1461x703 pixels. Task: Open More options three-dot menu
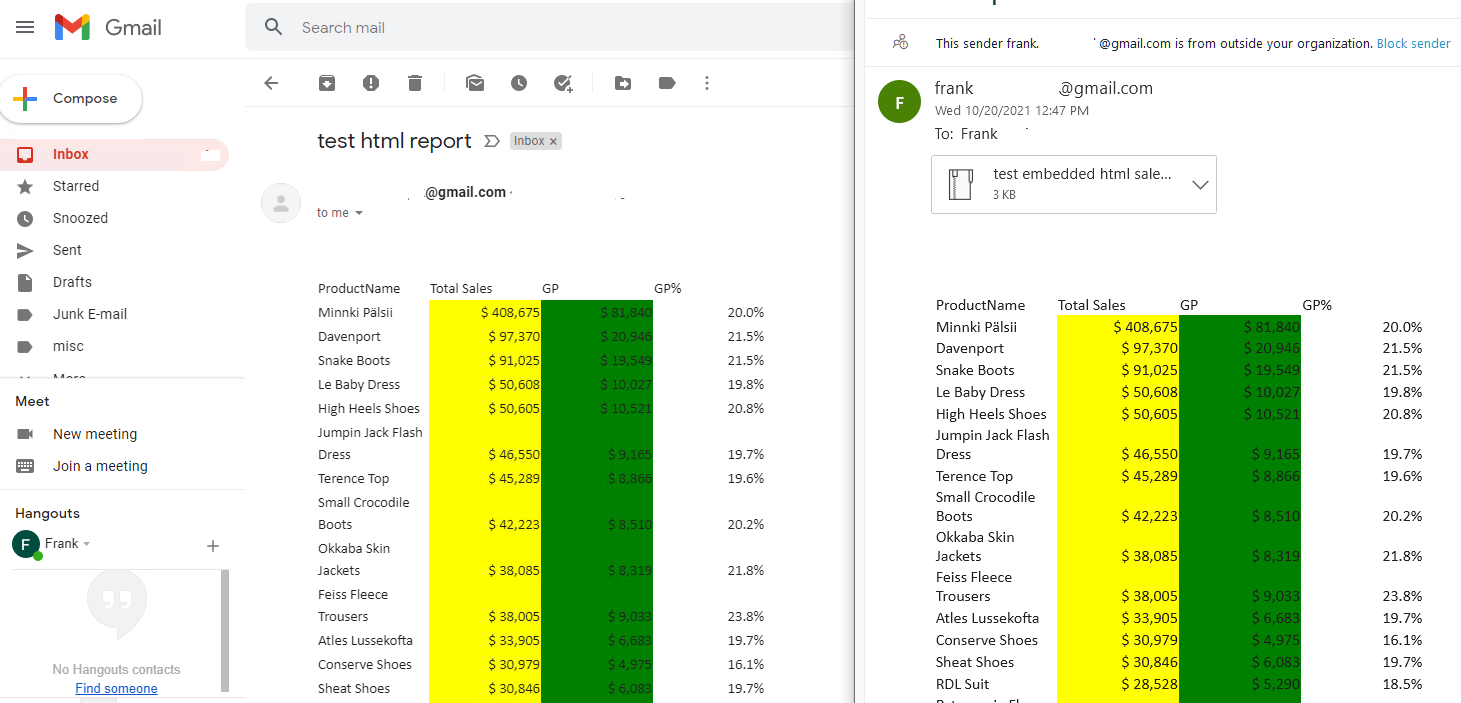tap(707, 83)
